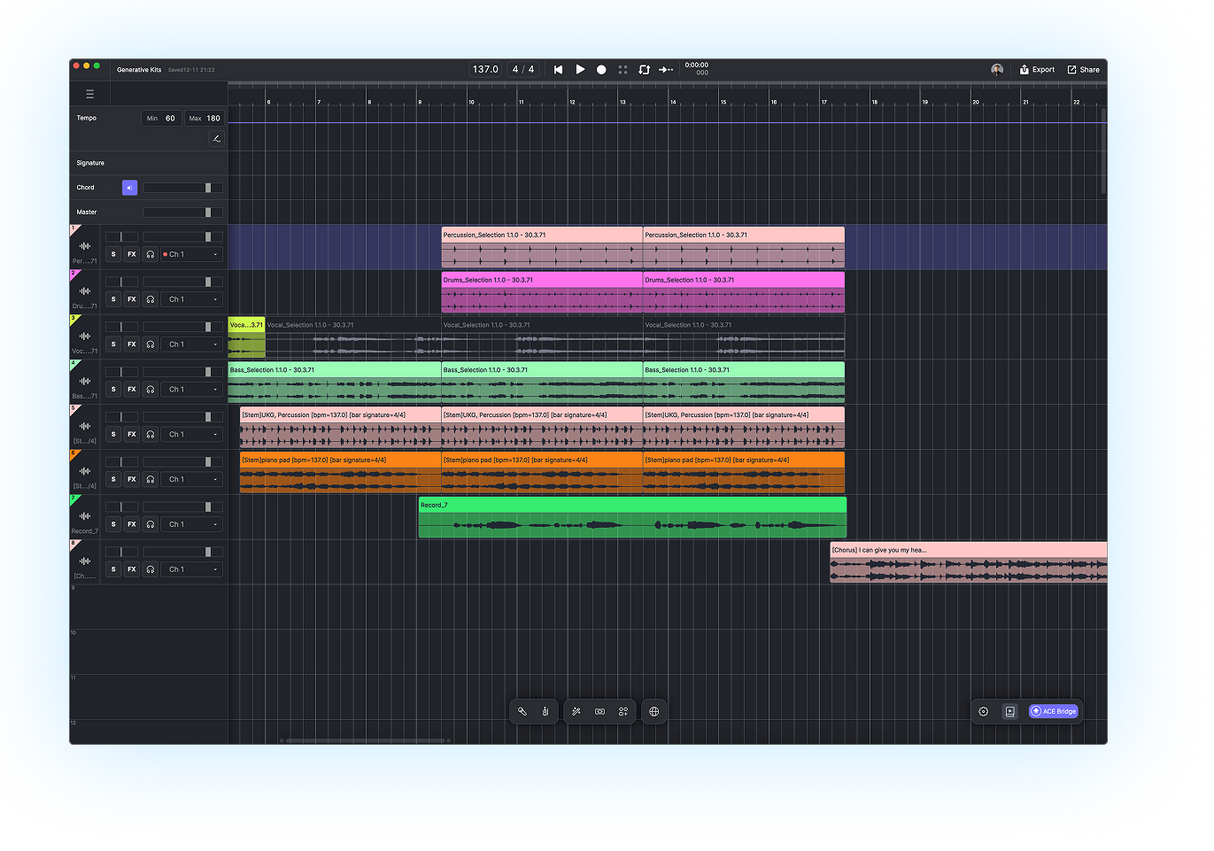Click the Export button
1214x851 pixels.
[1037, 69]
